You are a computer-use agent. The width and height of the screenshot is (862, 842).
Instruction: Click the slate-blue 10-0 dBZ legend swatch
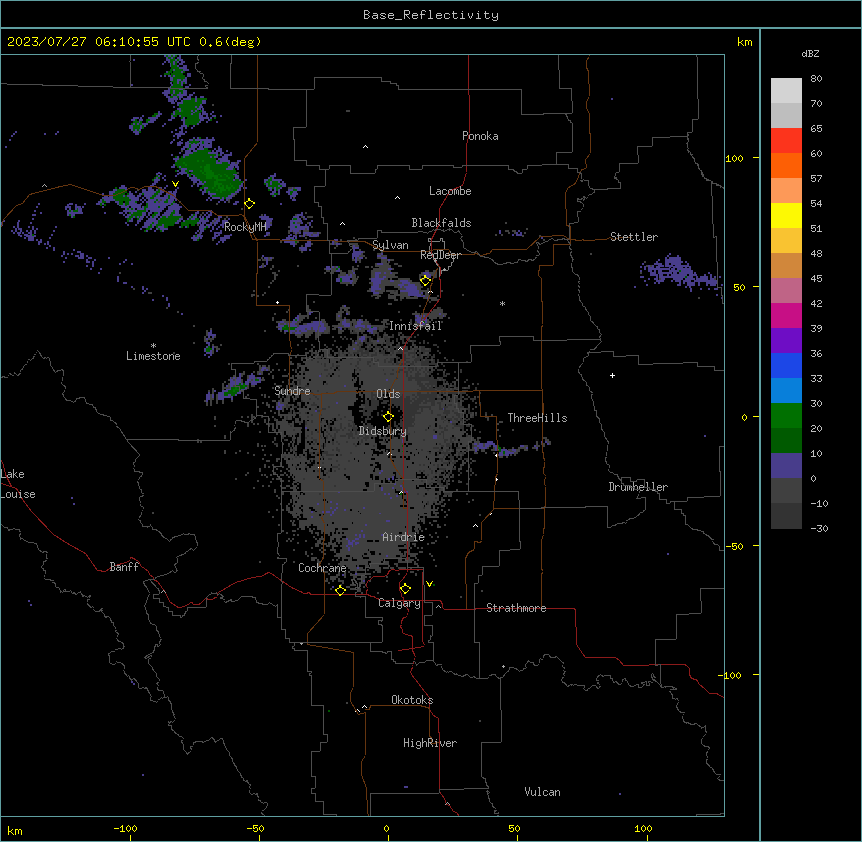(786, 466)
